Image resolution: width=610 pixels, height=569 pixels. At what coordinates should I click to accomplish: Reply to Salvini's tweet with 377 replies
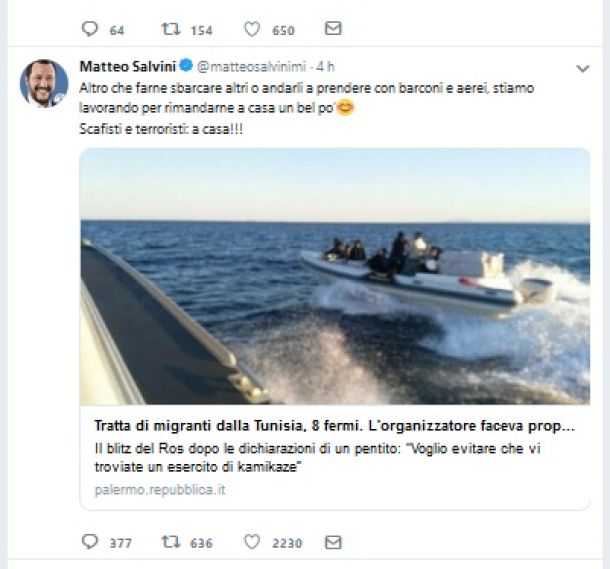pos(89,542)
